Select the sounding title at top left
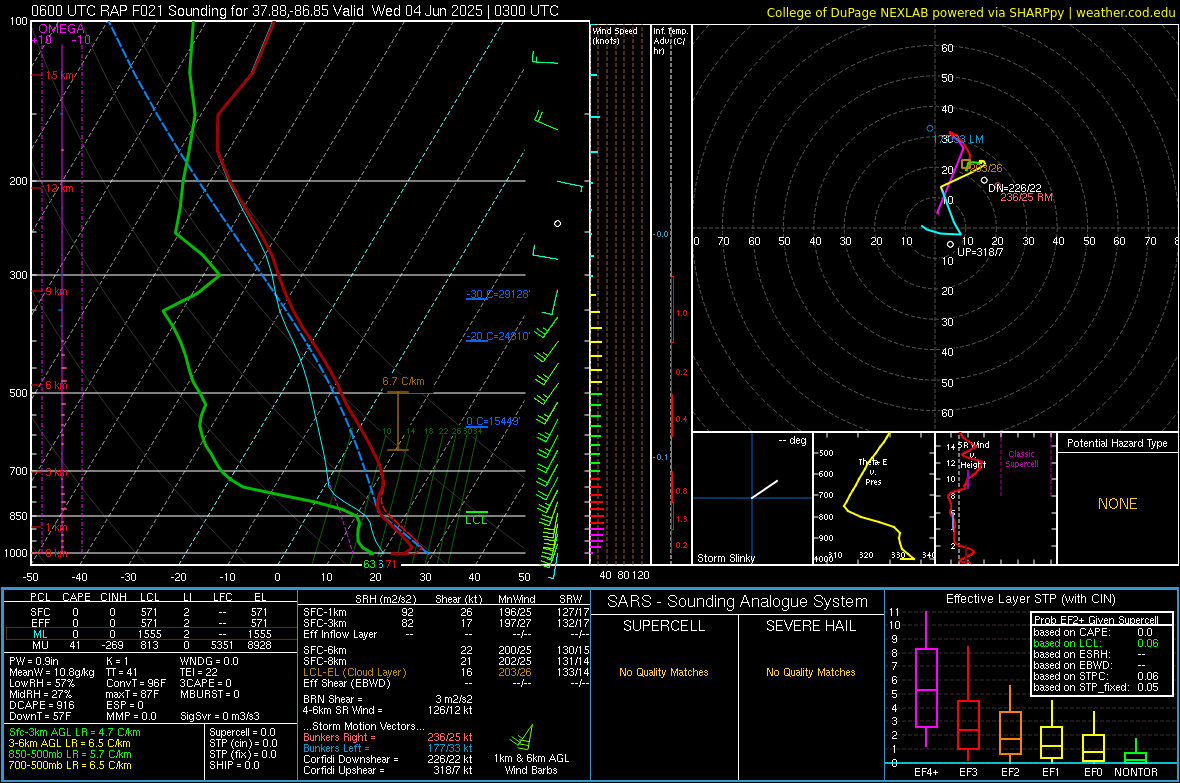 coord(295,11)
